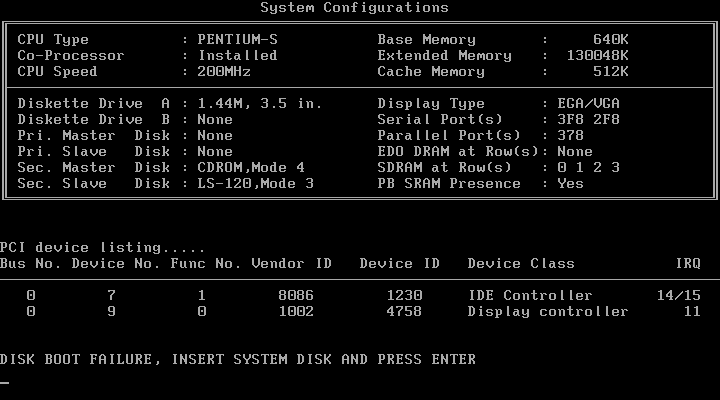Click the System Configurations title

coord(354,8)
